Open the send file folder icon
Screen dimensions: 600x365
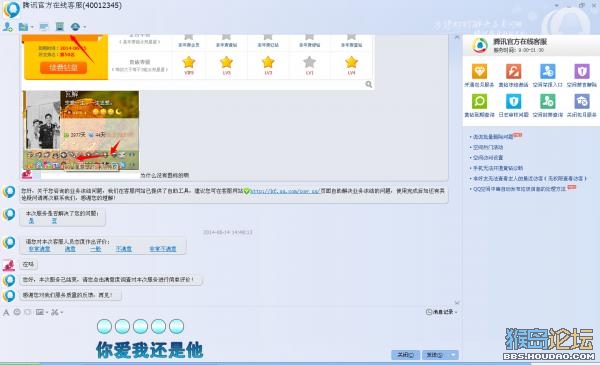click(23, 27)
